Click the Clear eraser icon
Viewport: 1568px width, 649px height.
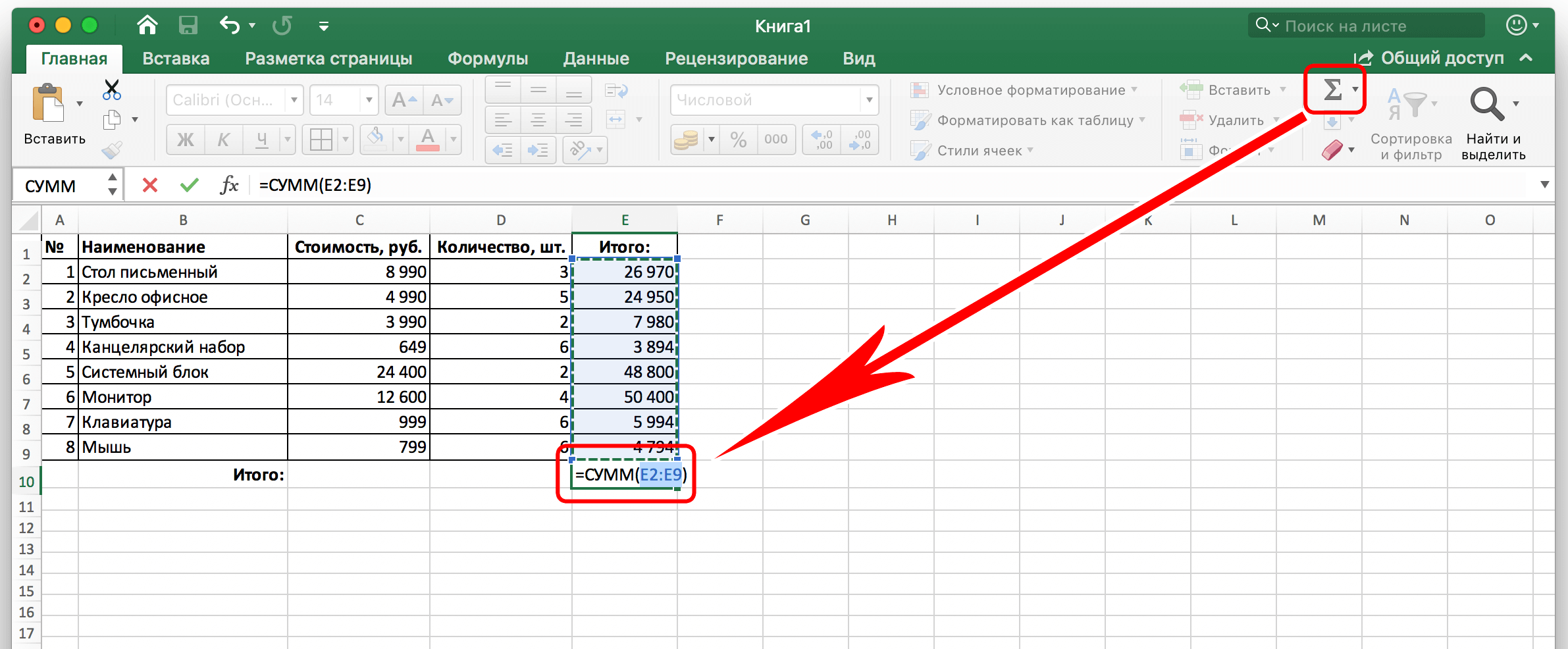(x=1332, y=150)
